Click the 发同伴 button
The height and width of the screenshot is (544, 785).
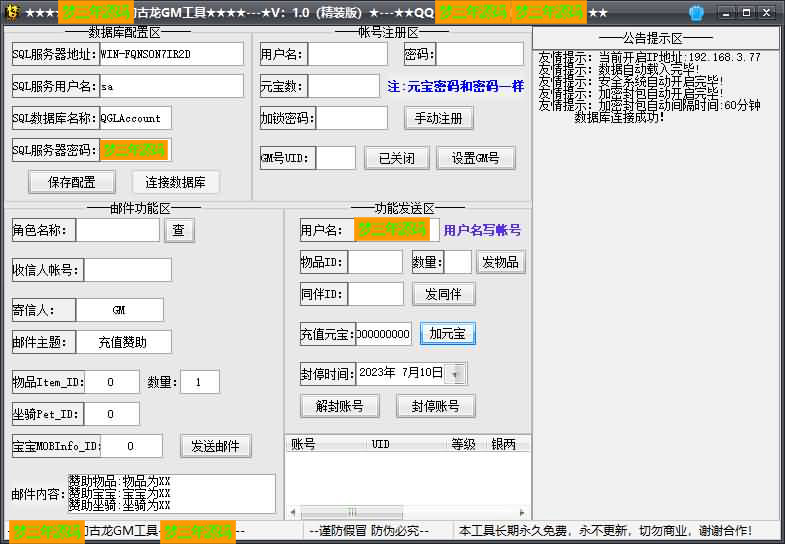pos(443,294)
